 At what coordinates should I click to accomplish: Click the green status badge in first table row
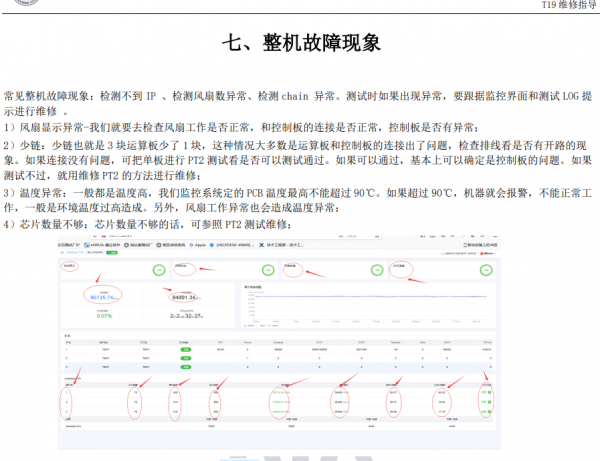click(185, 348)
